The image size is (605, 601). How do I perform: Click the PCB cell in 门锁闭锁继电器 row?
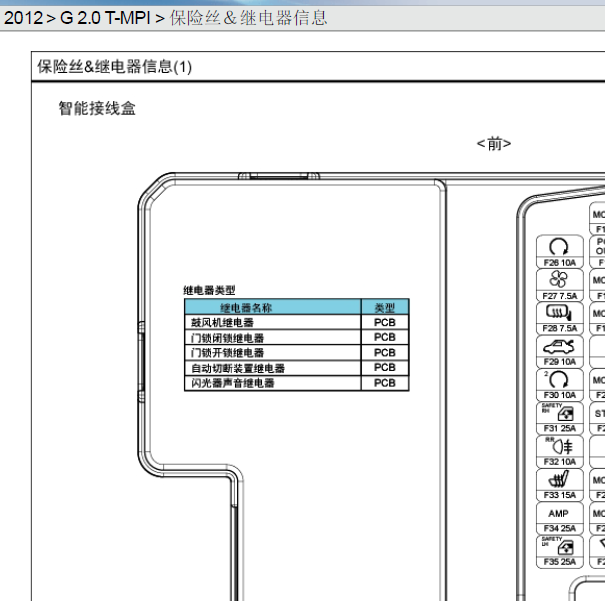385,338
